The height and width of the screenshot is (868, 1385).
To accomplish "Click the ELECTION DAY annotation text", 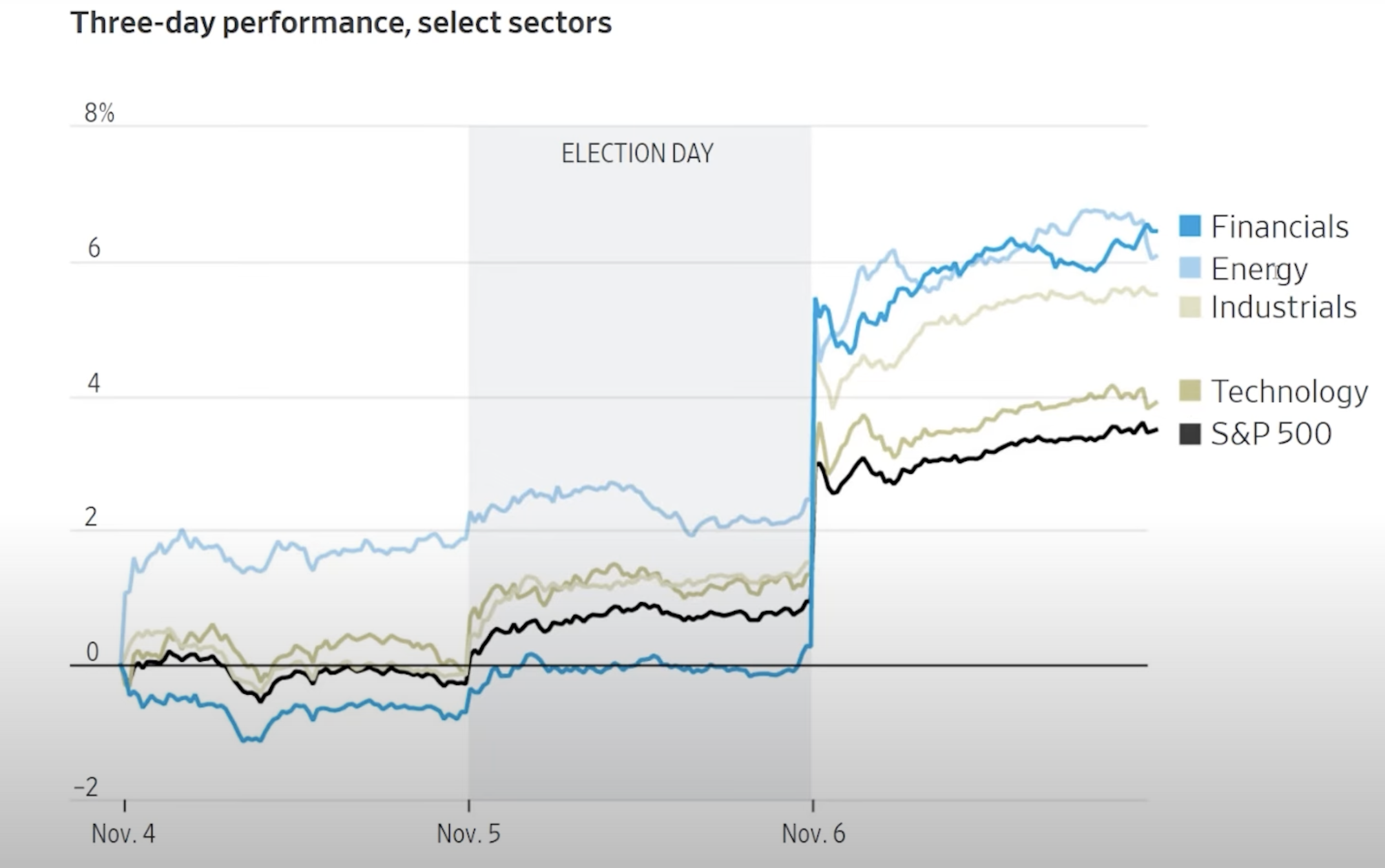I will click(x=637, y=154).
